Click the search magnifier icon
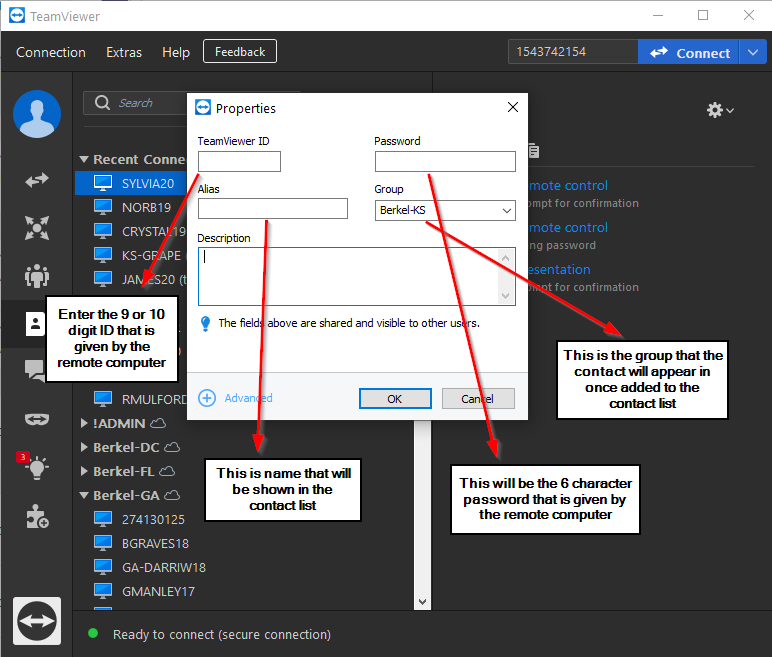The width and height of the screenshot is (772, 657). click(x=102, y=102)
